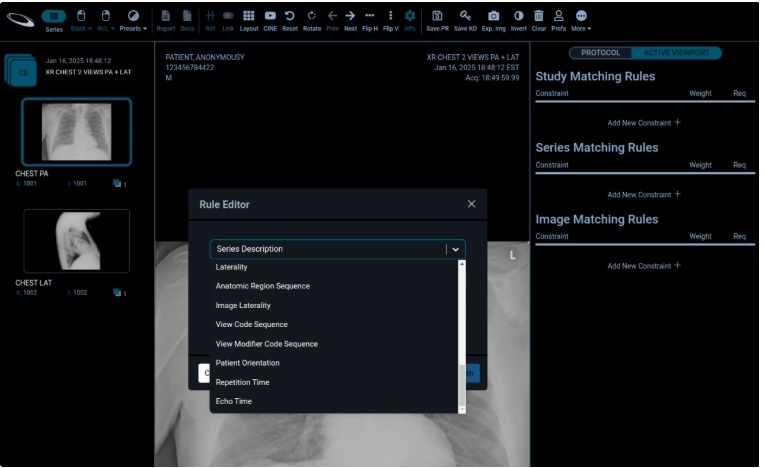
Task: Choose View Modifier Code Sequence option
Action: pyautogui.click(x=334, y=344)
